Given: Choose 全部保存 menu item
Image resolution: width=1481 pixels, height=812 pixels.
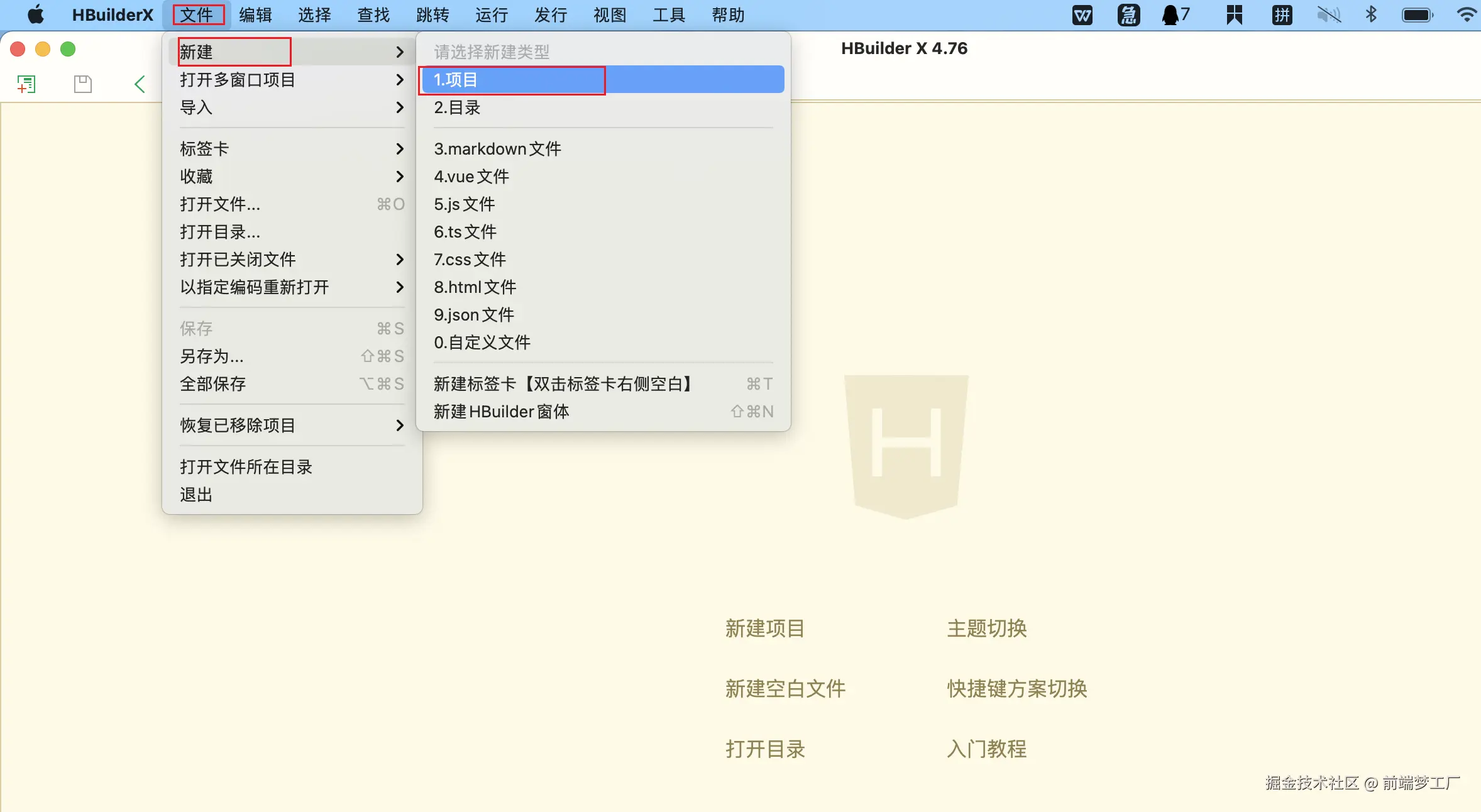Looking at the screenshot, I should pyautogui.click(x=292, y=383).
